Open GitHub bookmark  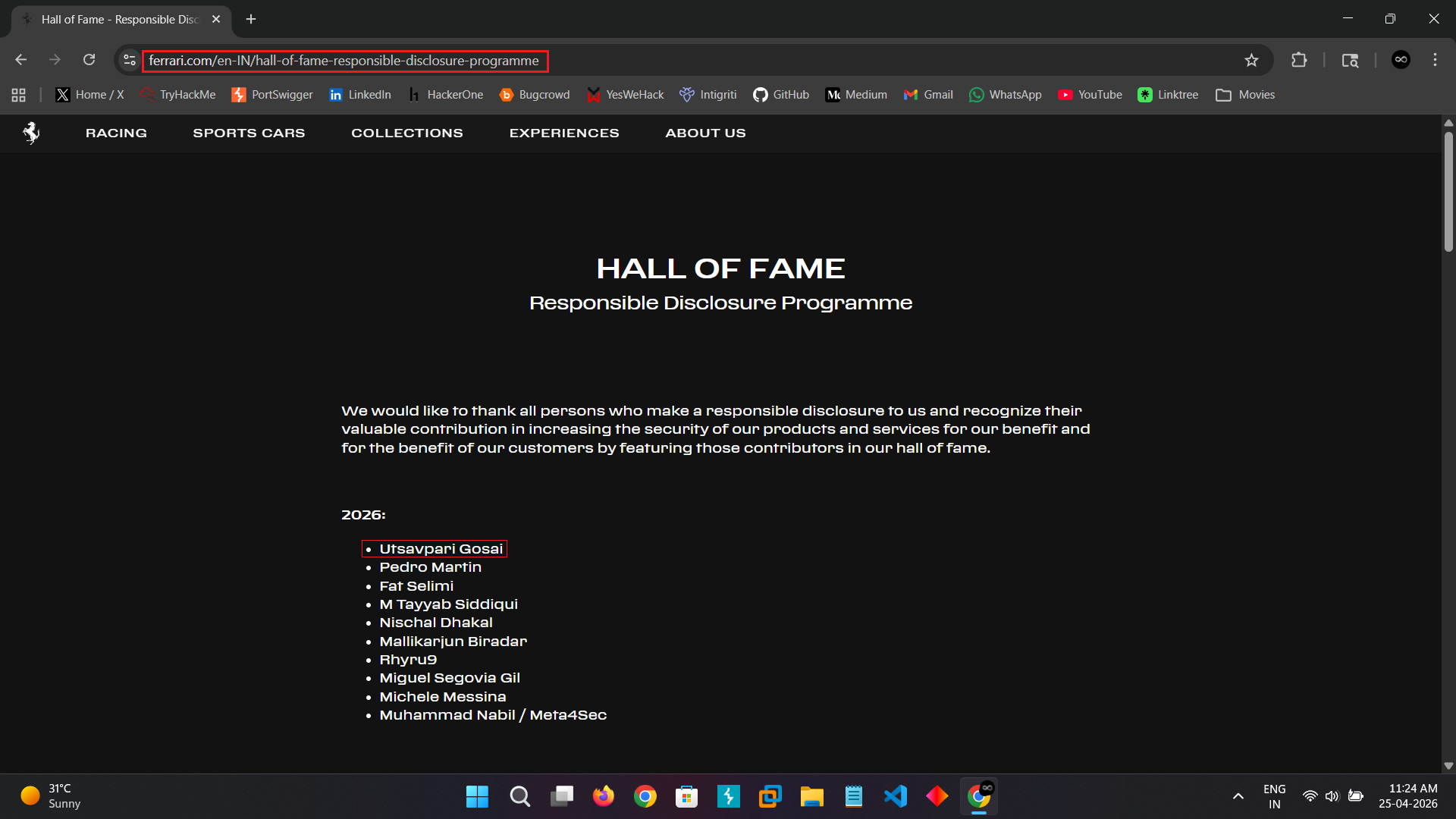tap(781, 95)
